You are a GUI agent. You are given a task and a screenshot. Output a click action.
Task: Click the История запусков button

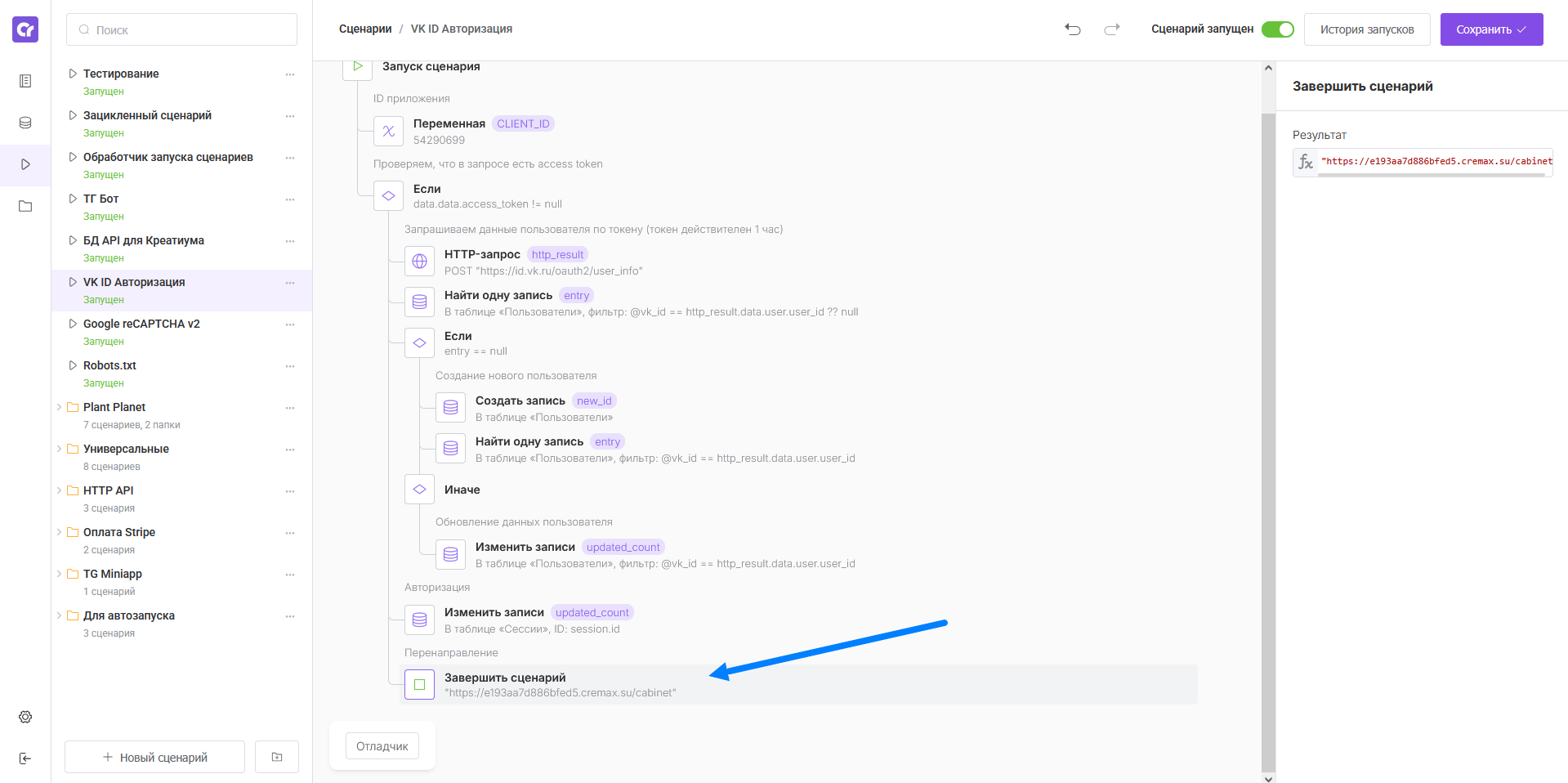click(1366, 29)
